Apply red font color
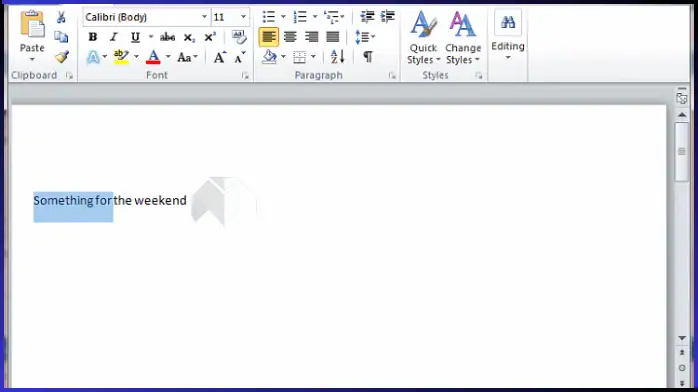The height and width of the screenshot is (392, 698). click(x=153, y=57)
